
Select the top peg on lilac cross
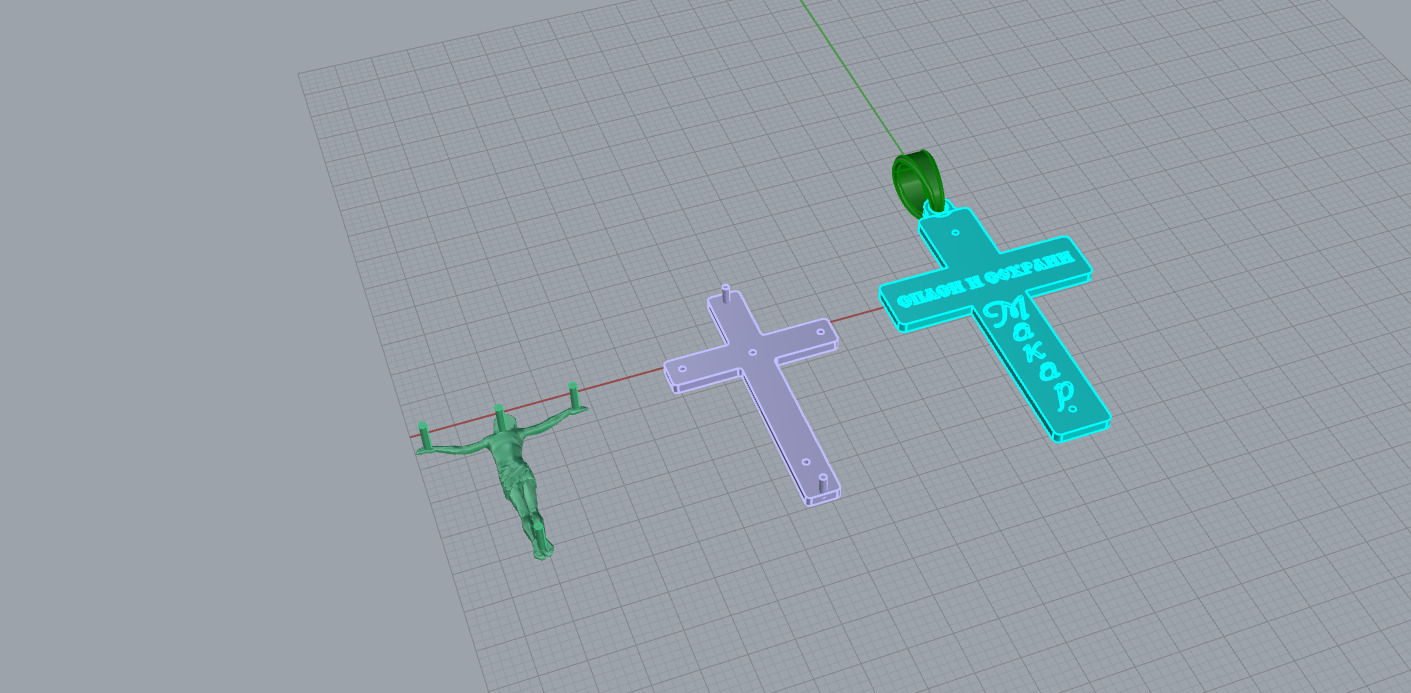point(726,292)
